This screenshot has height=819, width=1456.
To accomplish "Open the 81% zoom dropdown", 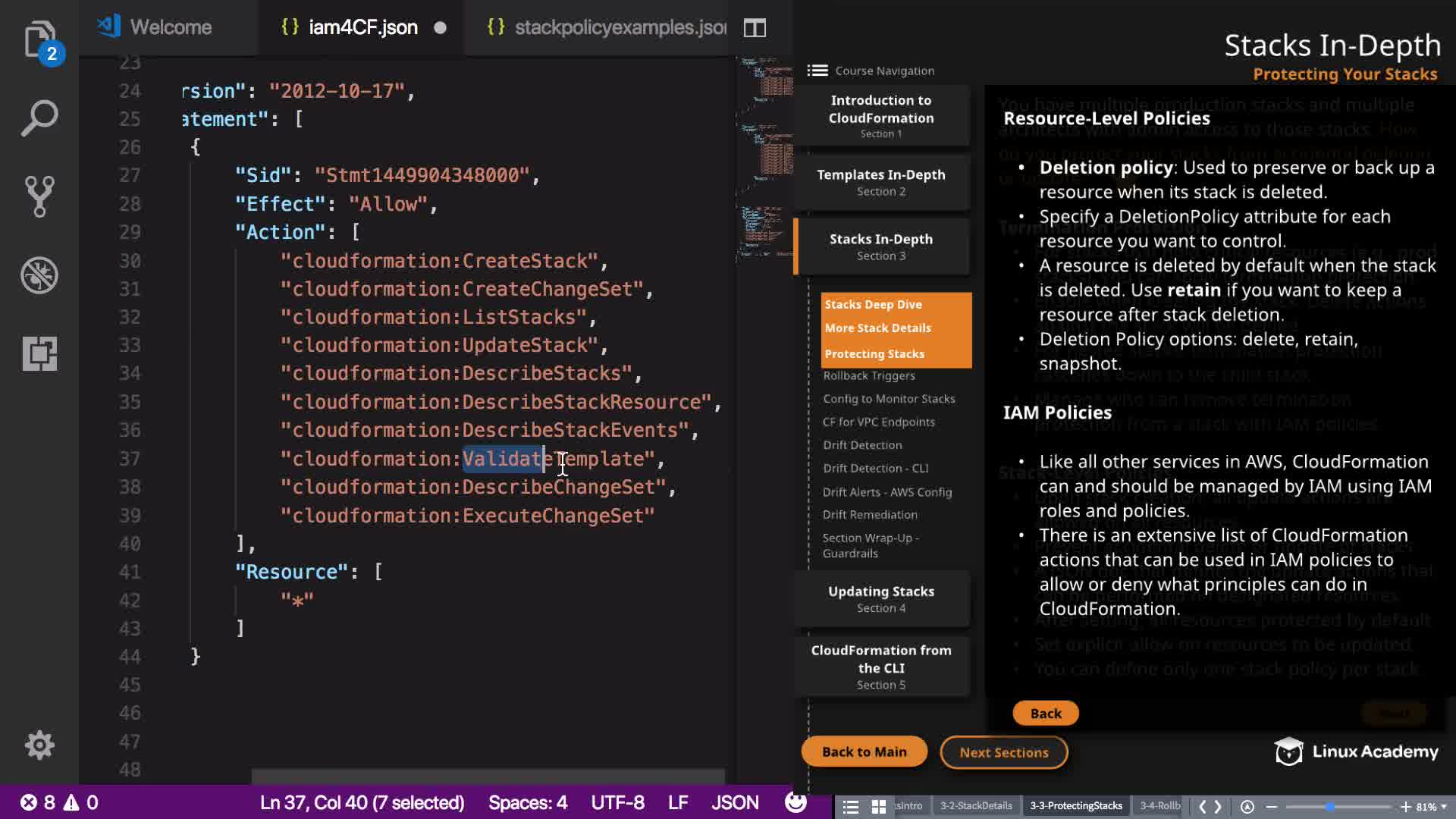I will click(x=1432, y=806).
